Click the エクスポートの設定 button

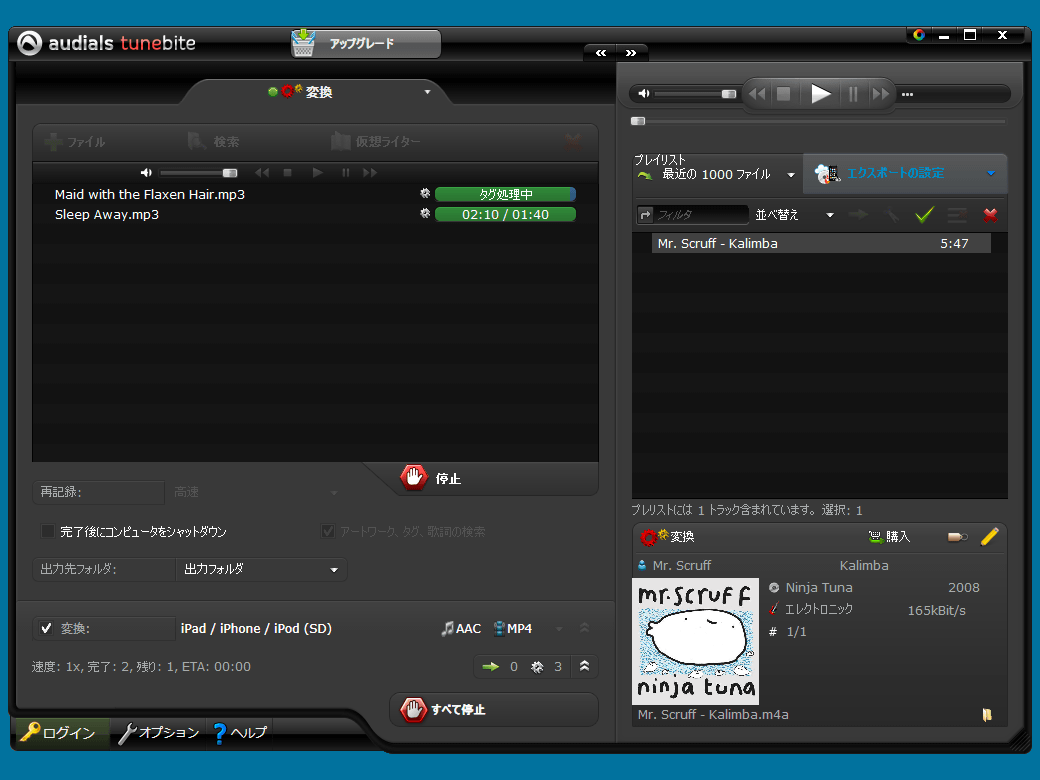905,173
